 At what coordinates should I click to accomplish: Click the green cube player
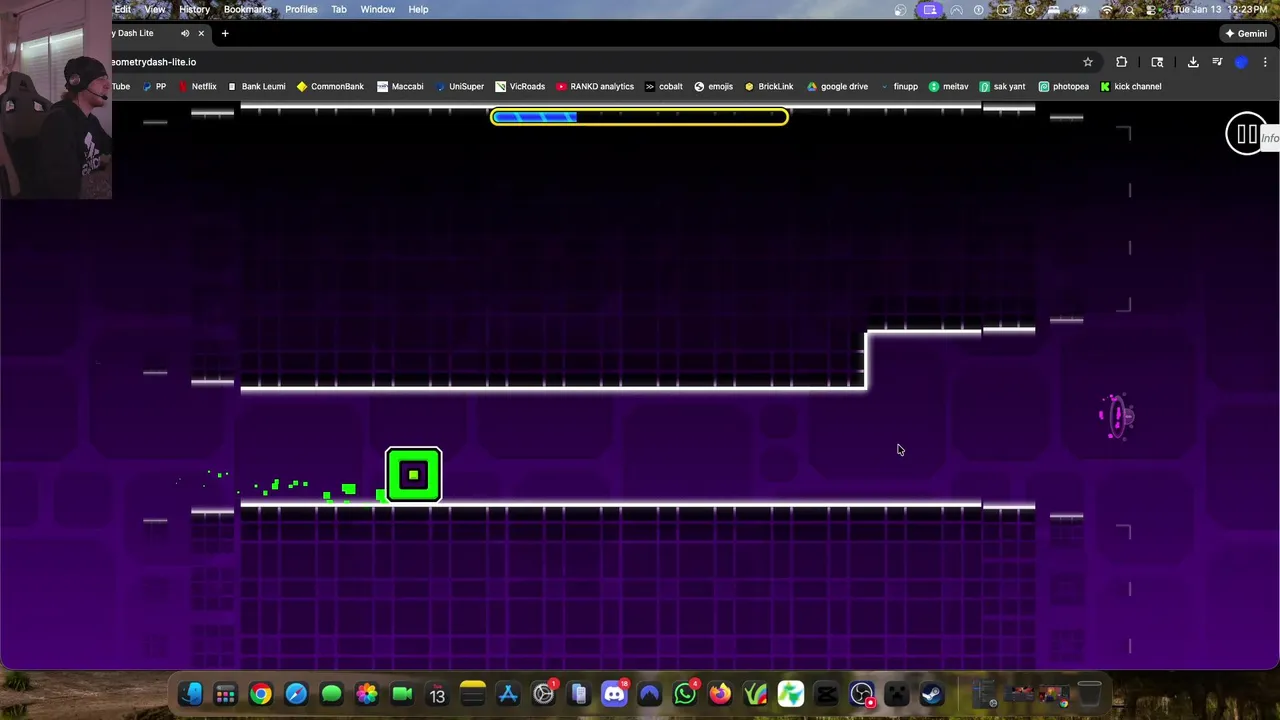413,475
